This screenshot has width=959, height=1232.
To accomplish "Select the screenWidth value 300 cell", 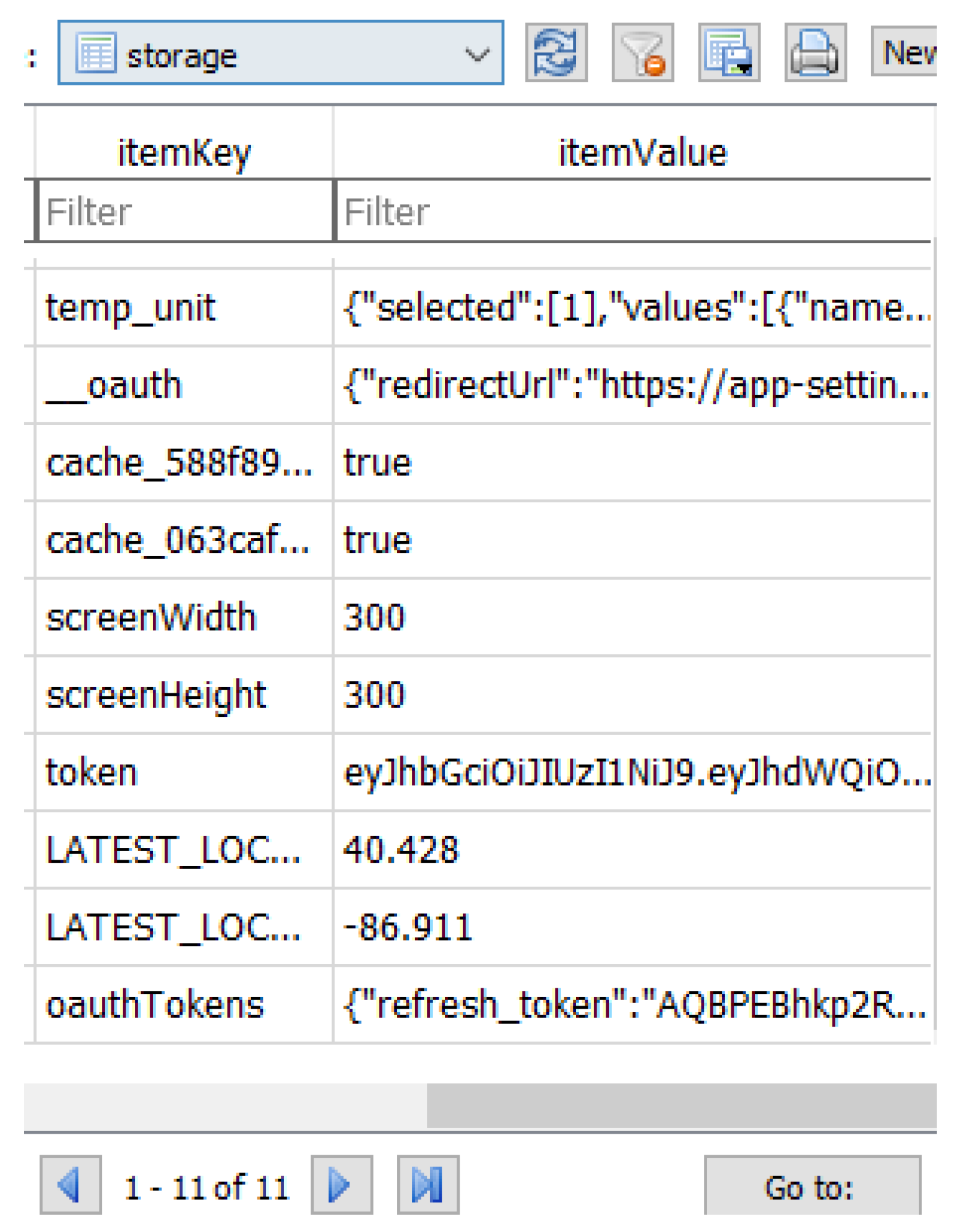I will [632, 617].
